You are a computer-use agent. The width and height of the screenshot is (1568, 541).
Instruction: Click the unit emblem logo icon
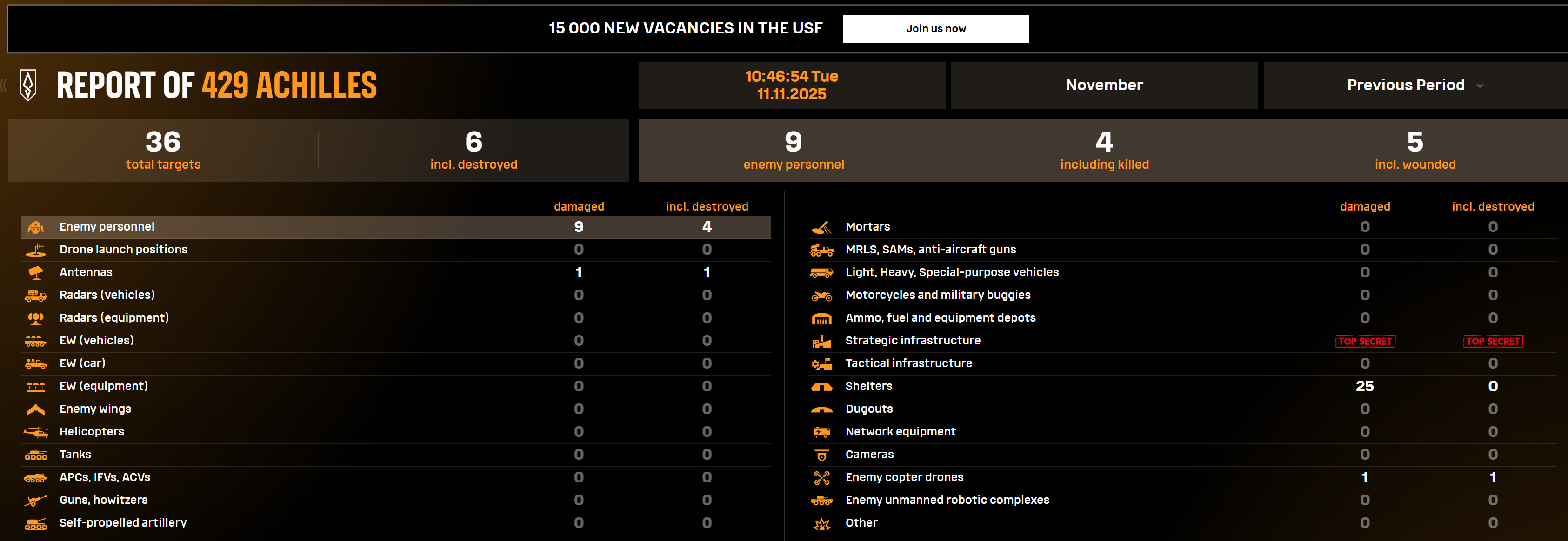28,85
